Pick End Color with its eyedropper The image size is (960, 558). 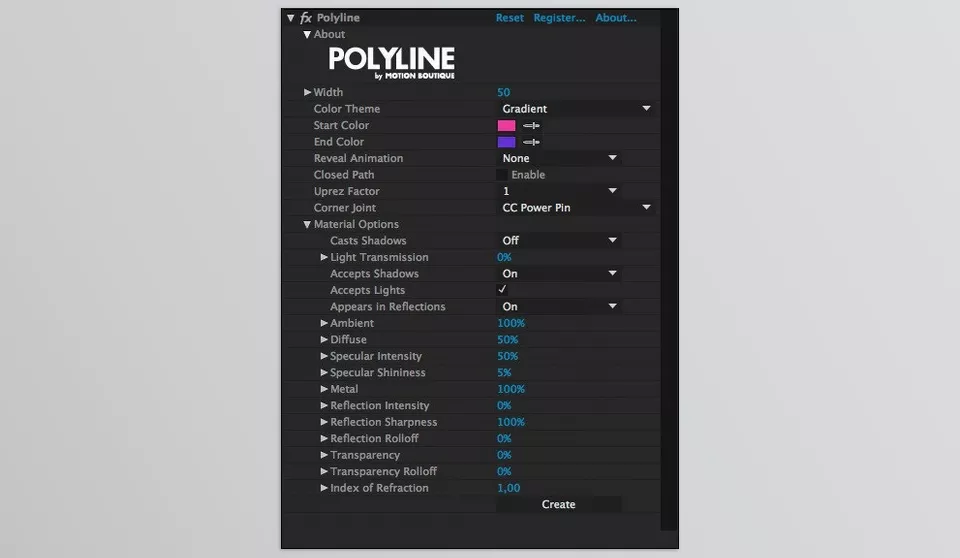pyautogui.click(x=531, y=142)
